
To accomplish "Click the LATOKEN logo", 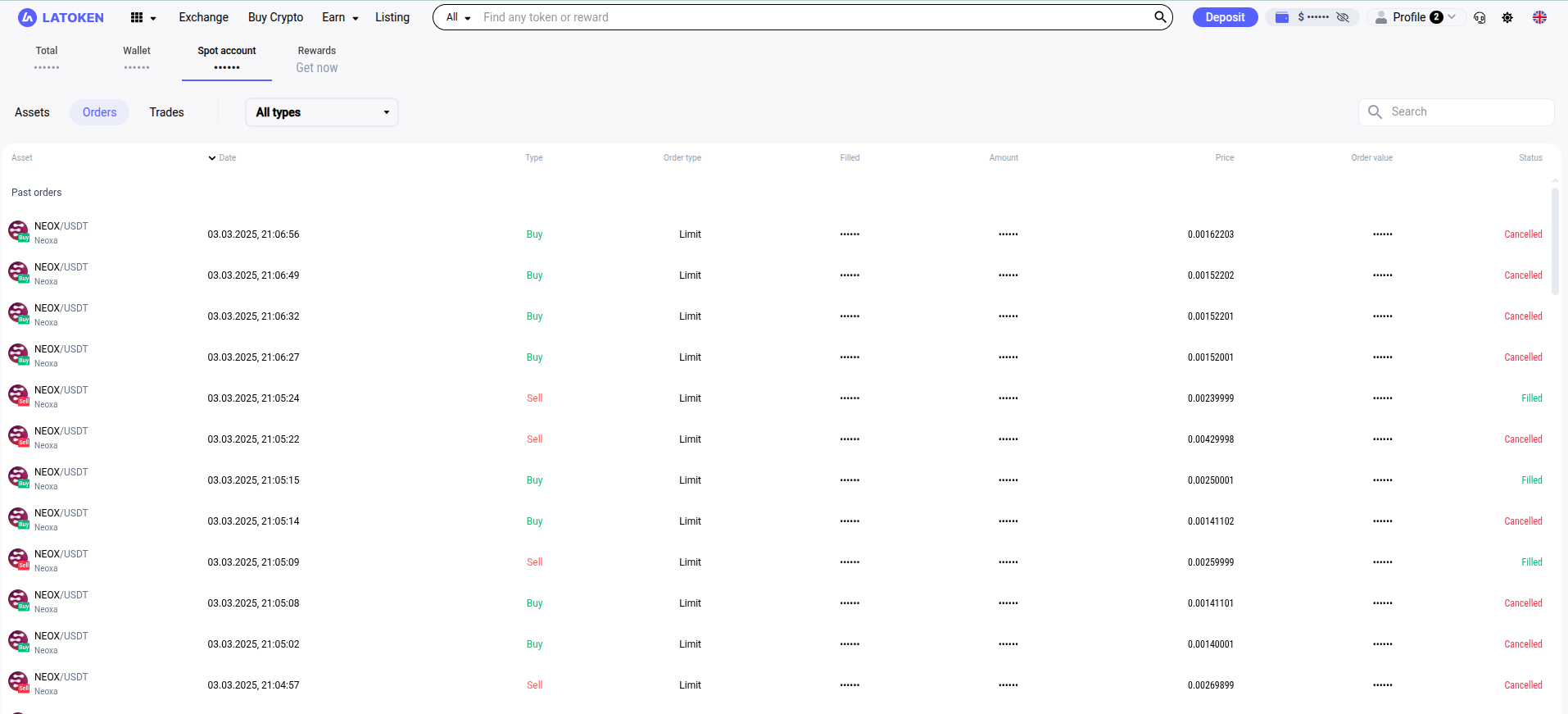I will tap(61, 17).
